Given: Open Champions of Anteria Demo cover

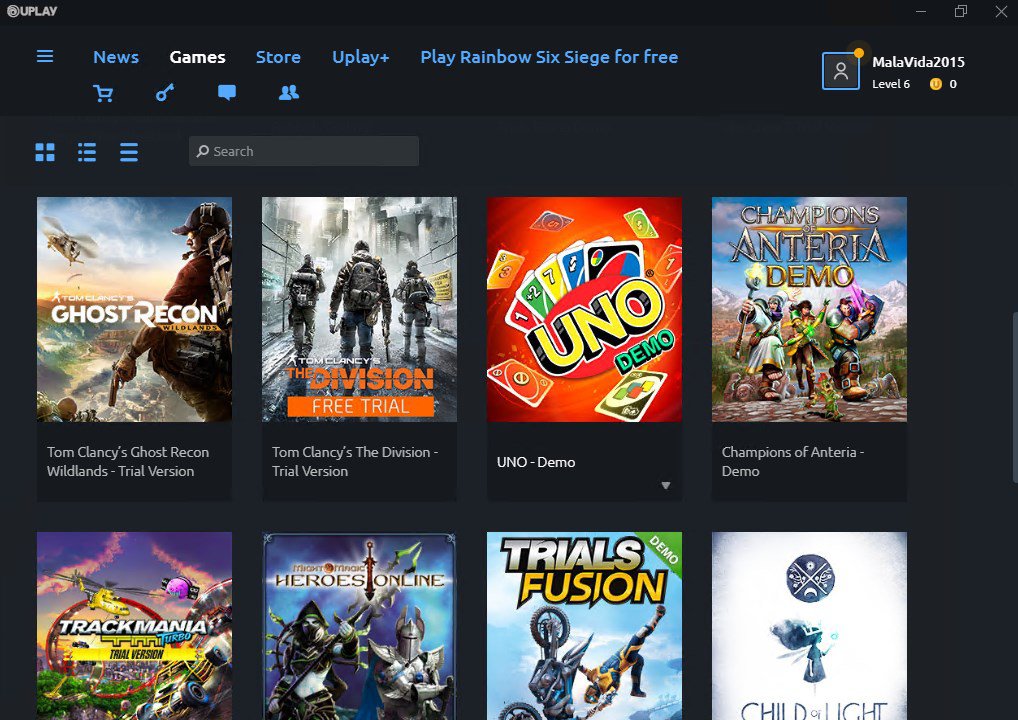Looking at the screenshot, I should [x=809, y=310].
